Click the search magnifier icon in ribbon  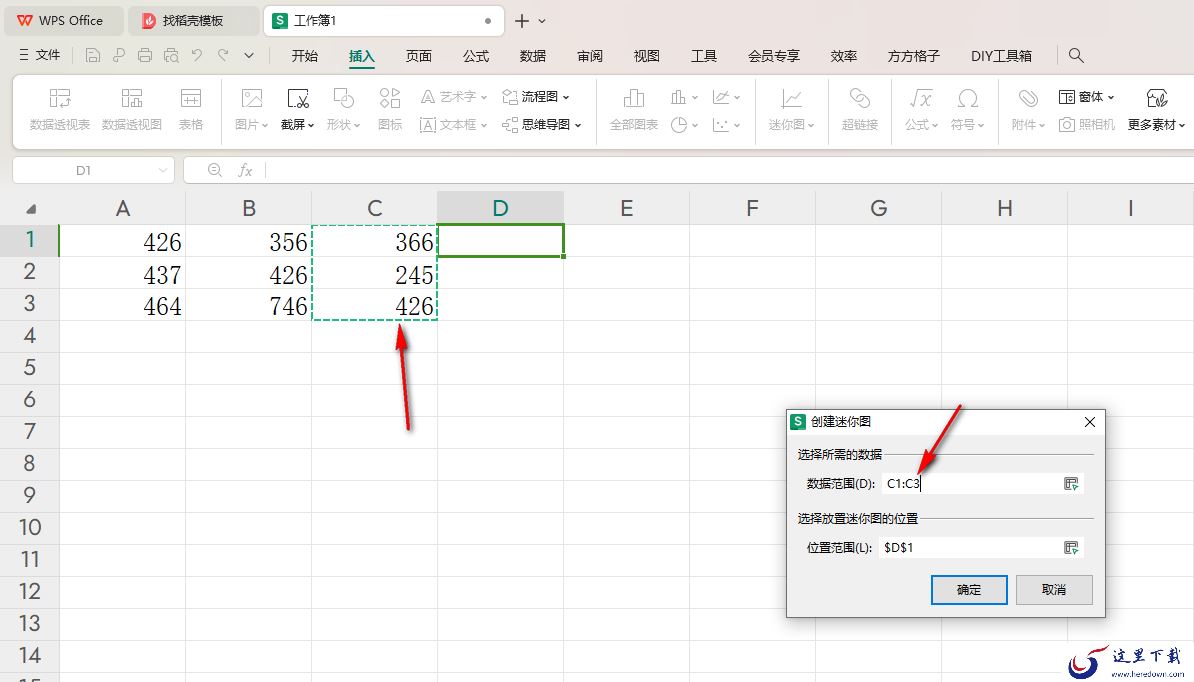[x=1076, y=55]
